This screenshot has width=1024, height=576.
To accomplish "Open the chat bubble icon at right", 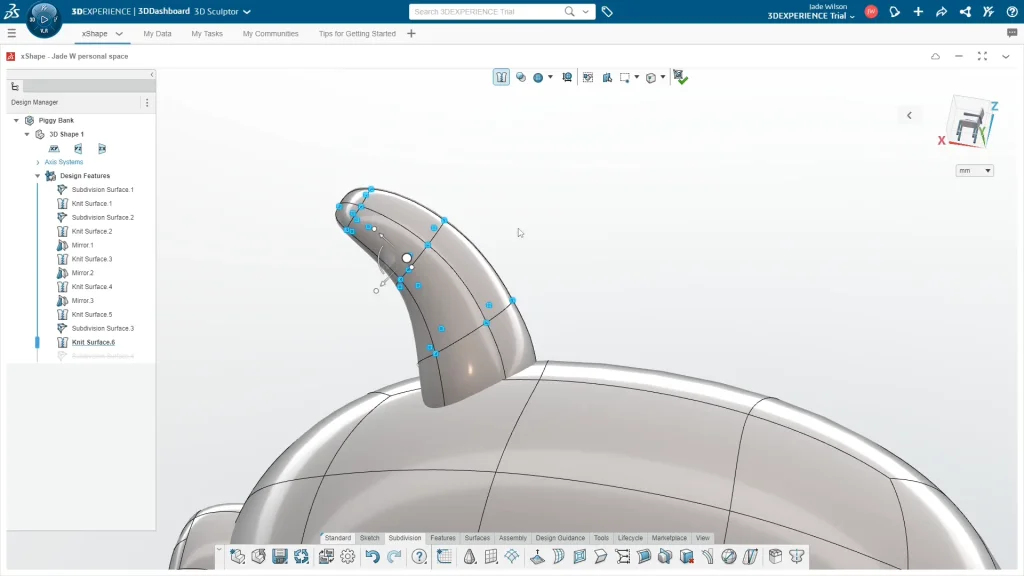I will [x=1012, y=33].
